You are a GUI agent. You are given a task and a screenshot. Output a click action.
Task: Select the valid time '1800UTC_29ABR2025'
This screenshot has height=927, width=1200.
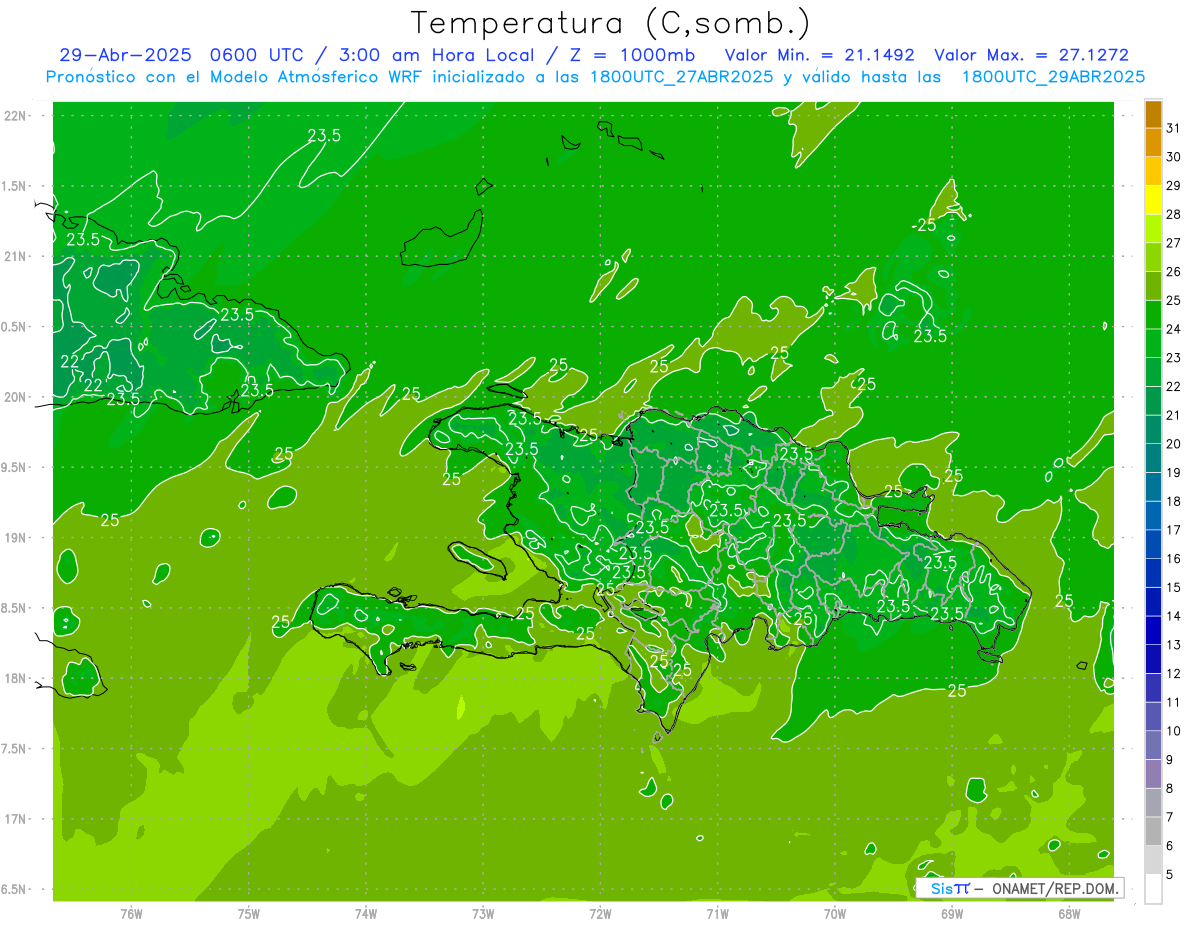click(x=1053, y=77)
